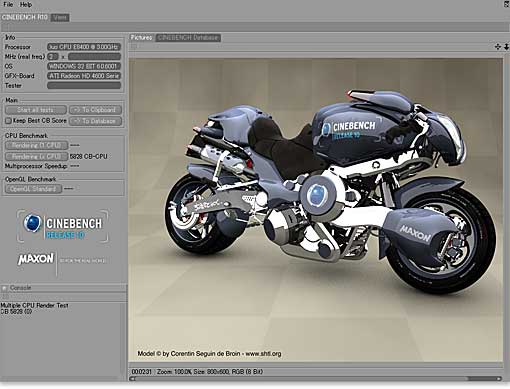The width and height of the screenshot is (510, 389).
Task: Click the picture viewer's horizontal scrollbar track
Action: click(316, 378)
